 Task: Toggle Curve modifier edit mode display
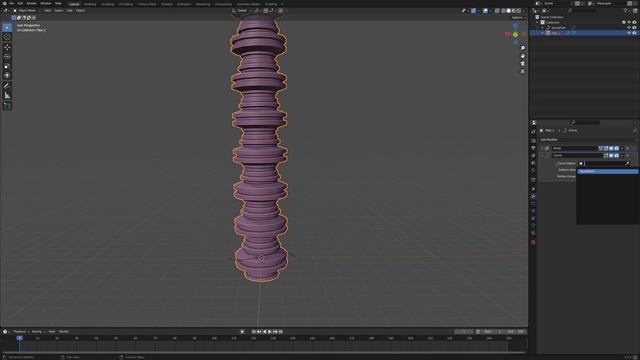pos(606,156)
